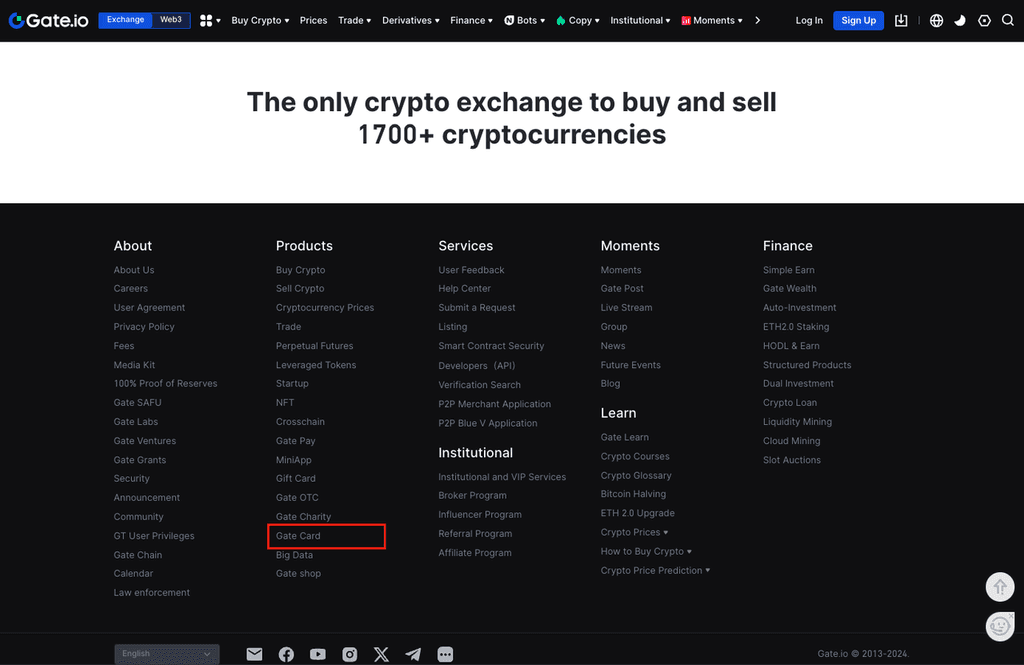
Task: Click the Gate.io logo
Action: (47, 20)
